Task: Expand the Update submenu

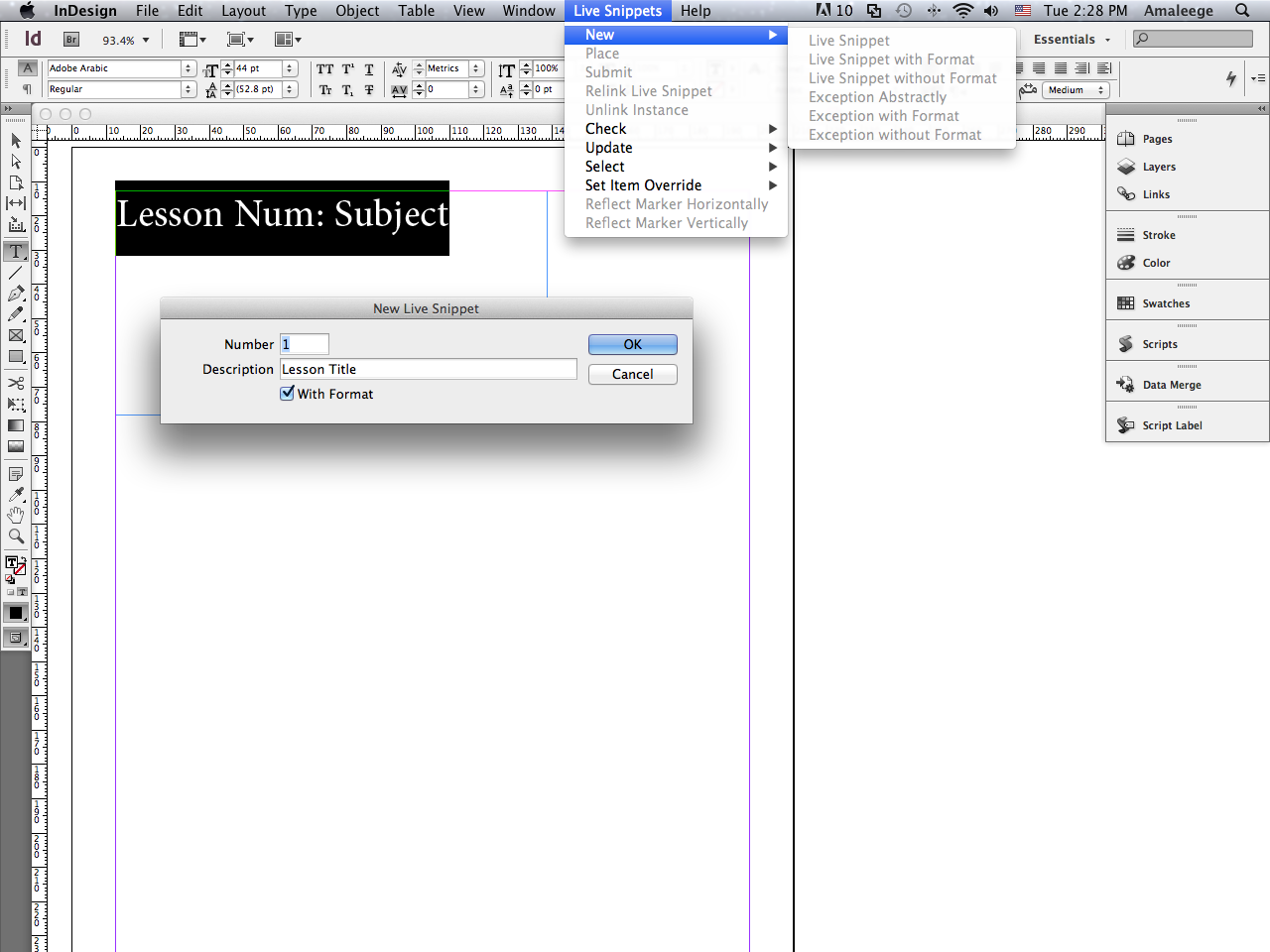Action: click(x=676, y=148)
